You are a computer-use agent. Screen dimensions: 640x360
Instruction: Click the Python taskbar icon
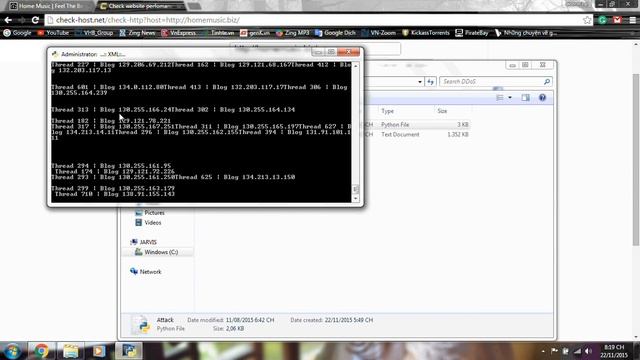pos(129,351)
